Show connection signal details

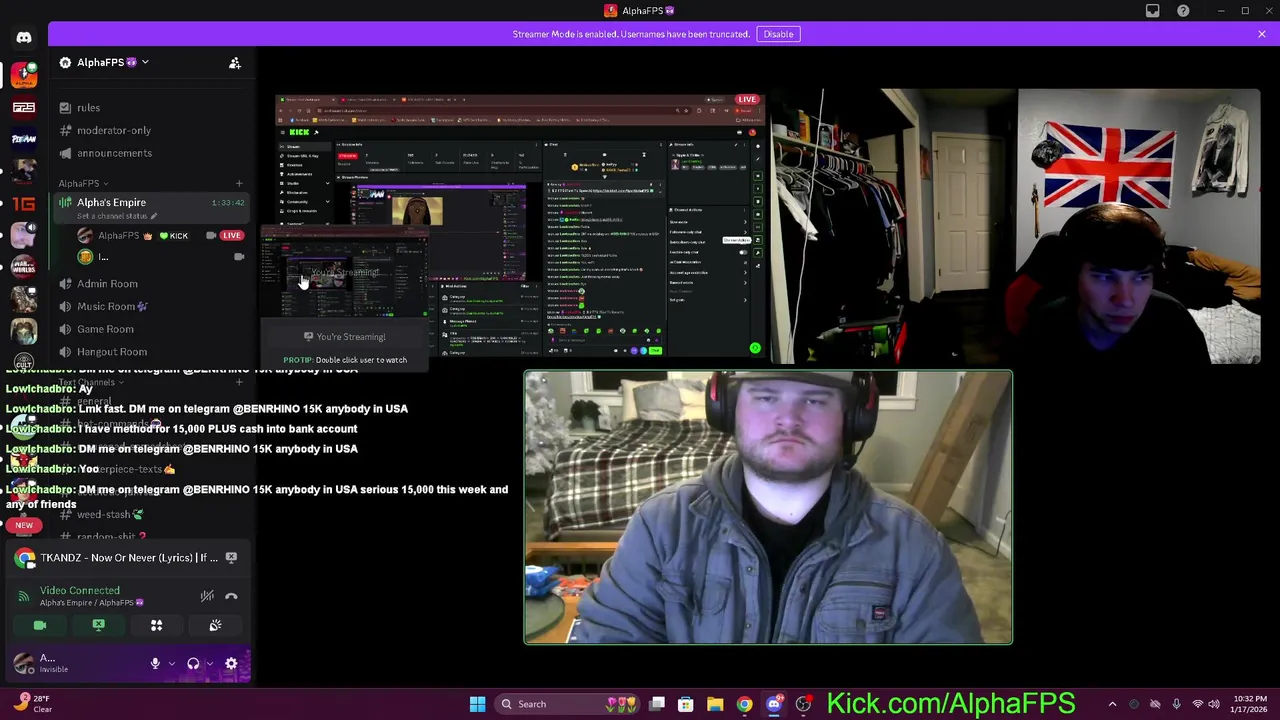(x=24, y=596)
